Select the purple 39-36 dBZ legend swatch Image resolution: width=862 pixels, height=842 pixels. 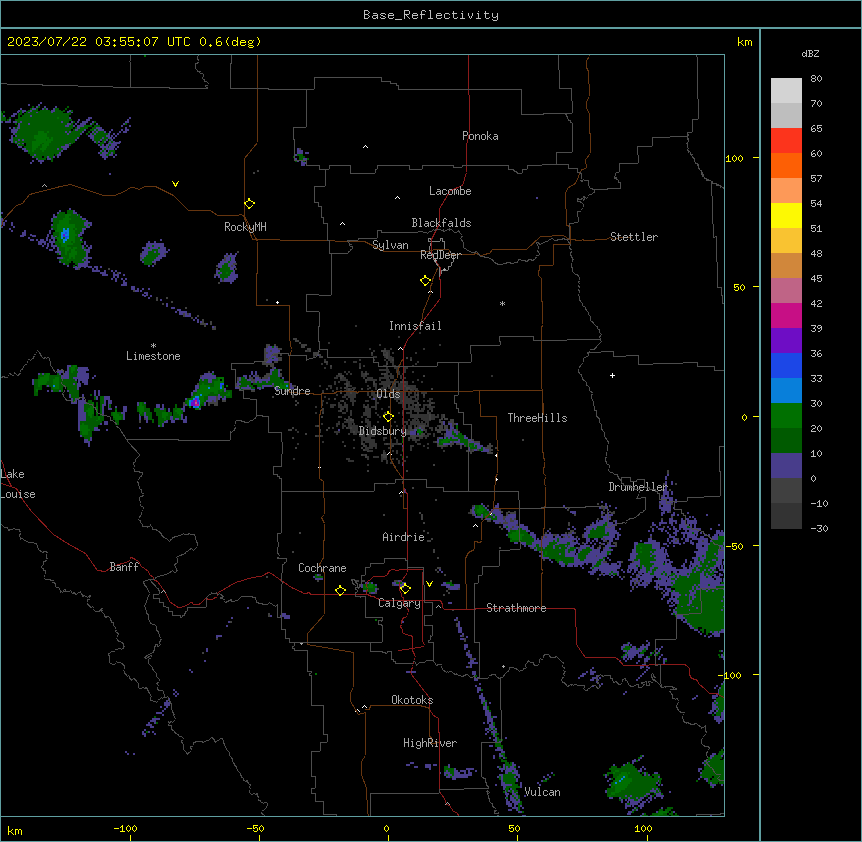point(786,341)
